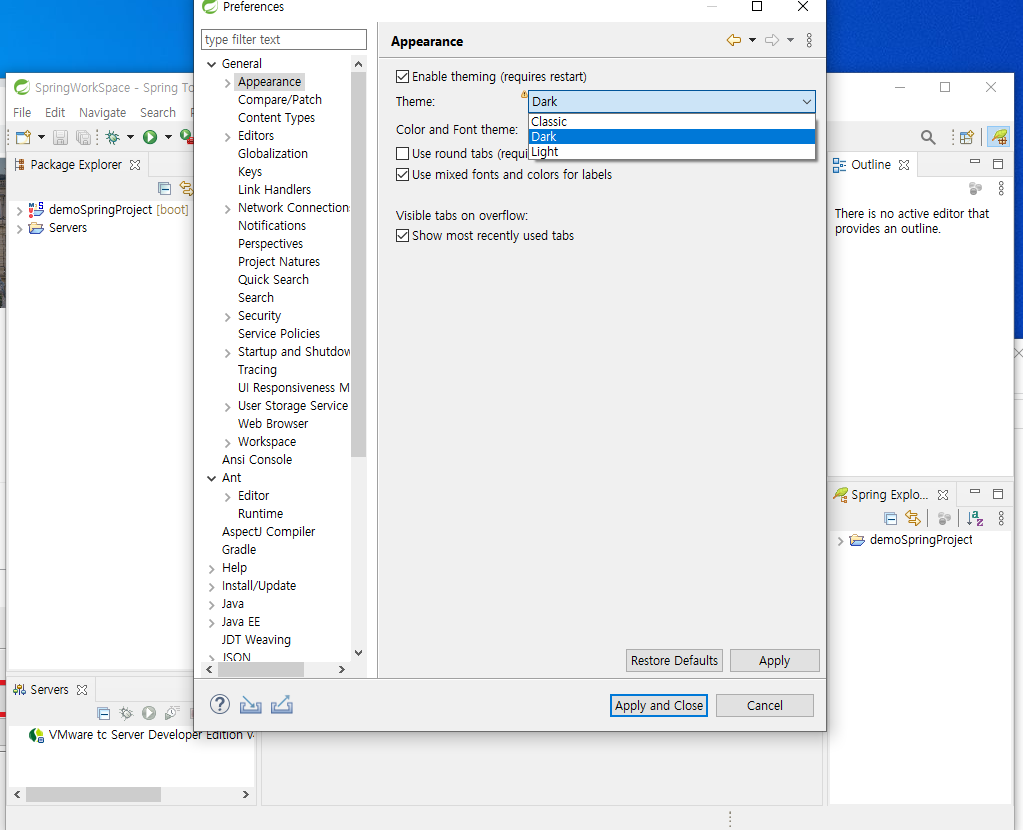
Task: Toggle Use mixed fonts and colors checkbox
Action: click(x=403, y=174)
